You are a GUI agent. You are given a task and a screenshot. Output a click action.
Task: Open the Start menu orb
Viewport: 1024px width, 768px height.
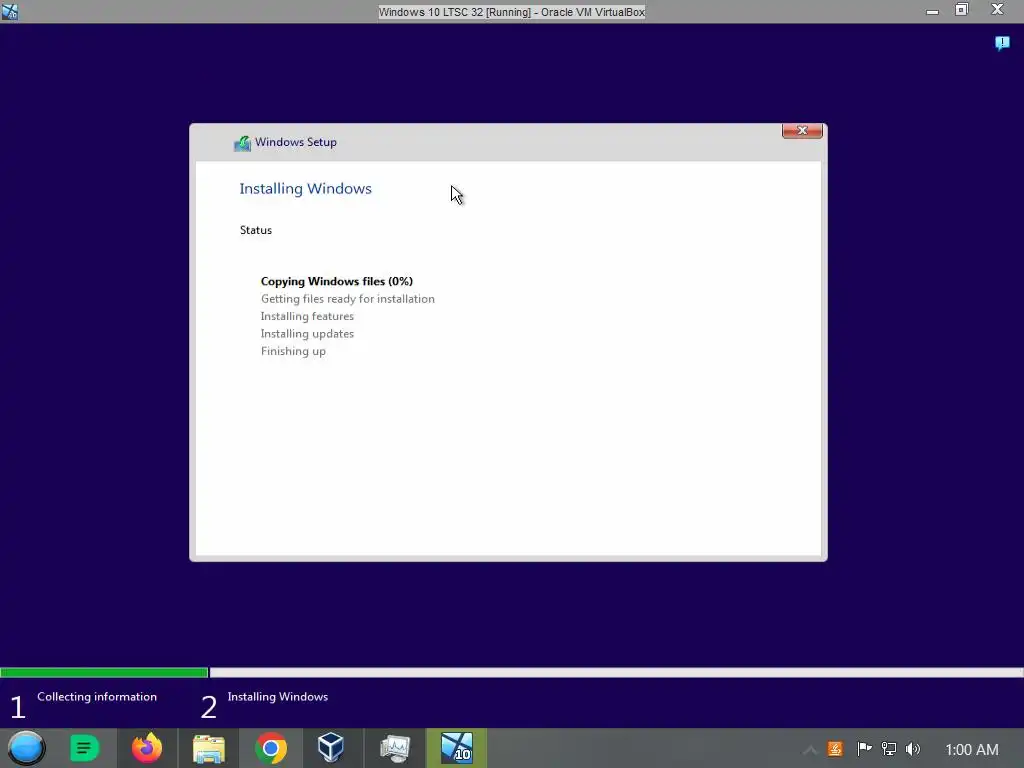coord(26,748)
